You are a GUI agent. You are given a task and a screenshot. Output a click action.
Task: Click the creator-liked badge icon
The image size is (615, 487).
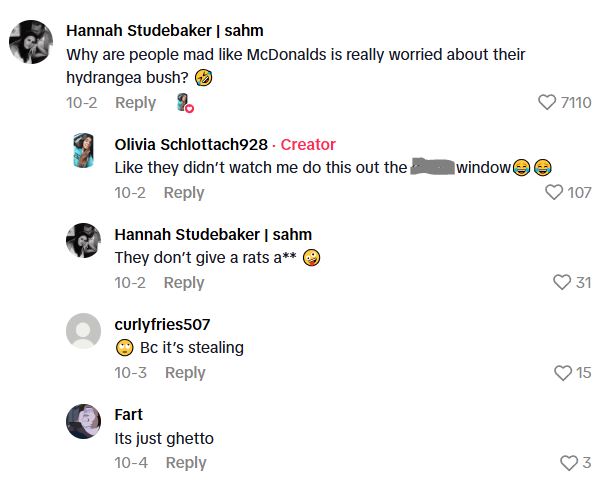tap(184, 103)
